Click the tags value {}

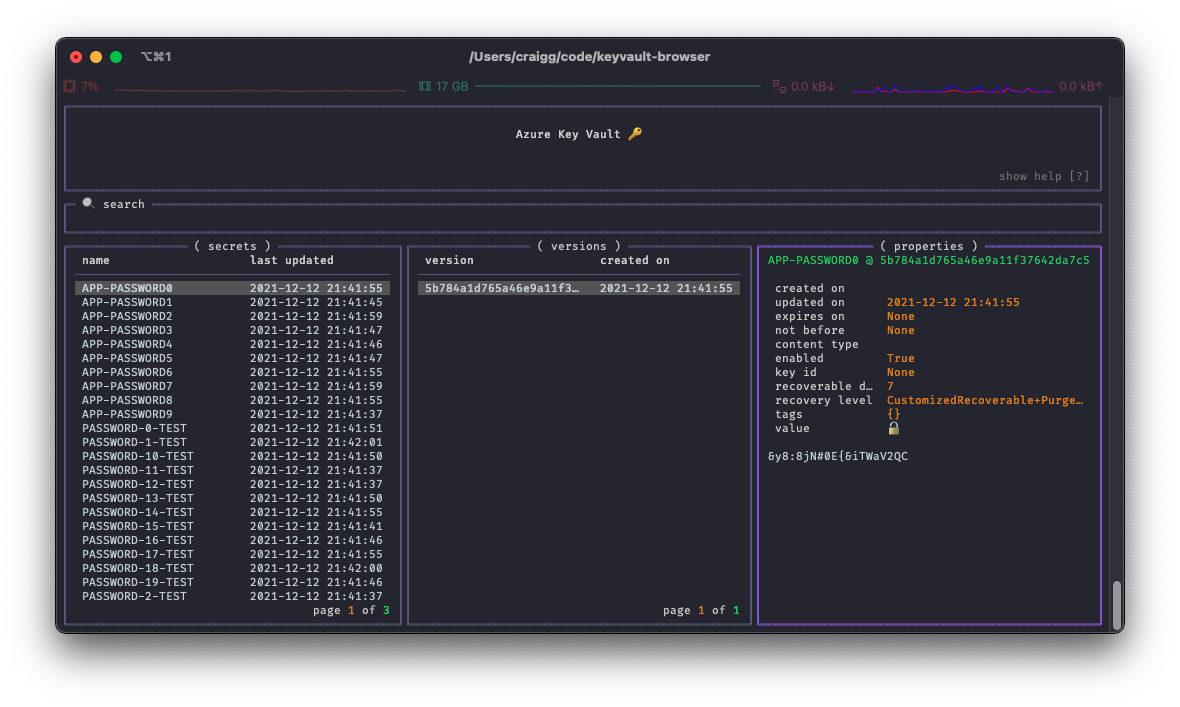[893, 414]
